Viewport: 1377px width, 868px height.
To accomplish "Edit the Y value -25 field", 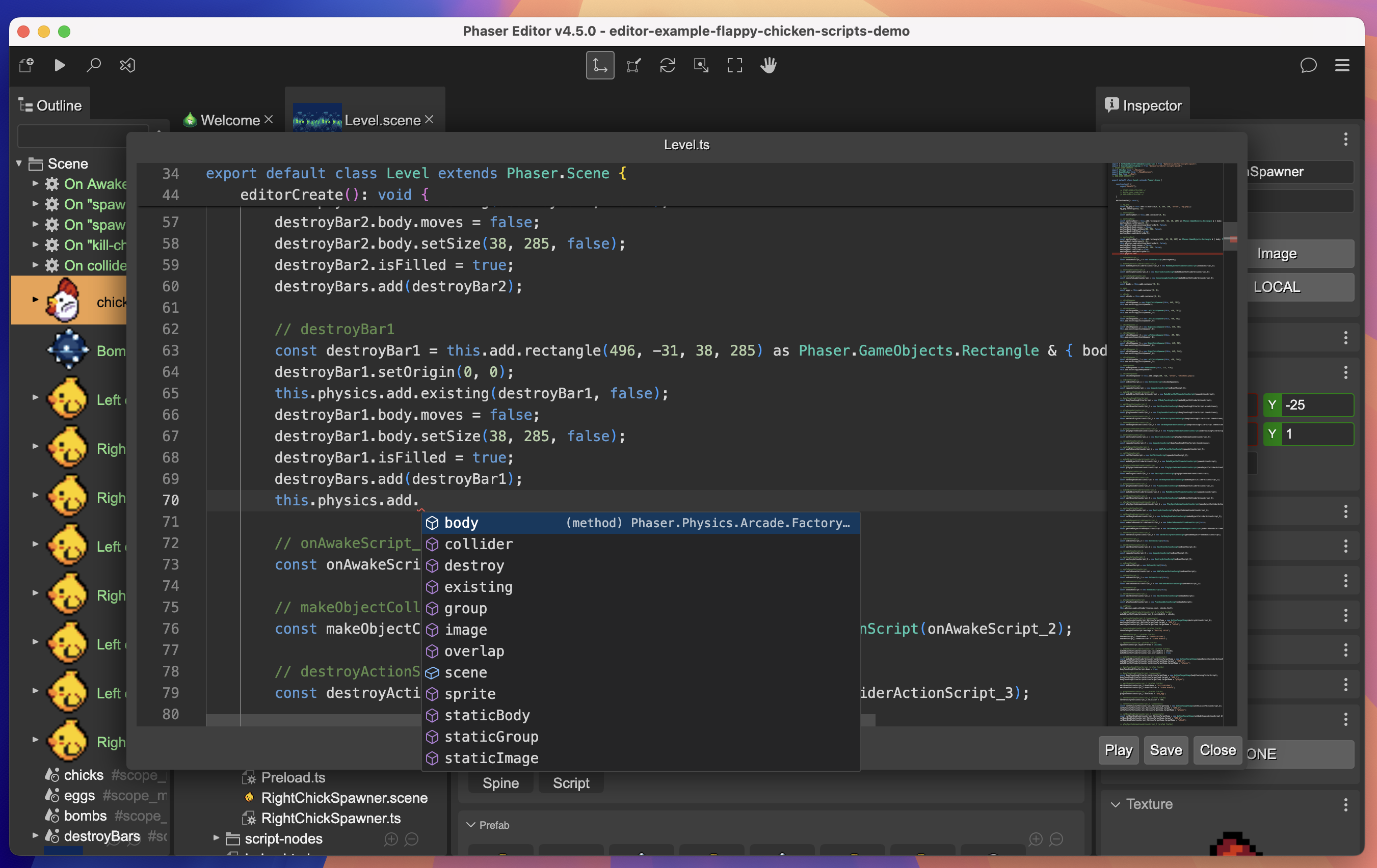I will (1317, 405).
